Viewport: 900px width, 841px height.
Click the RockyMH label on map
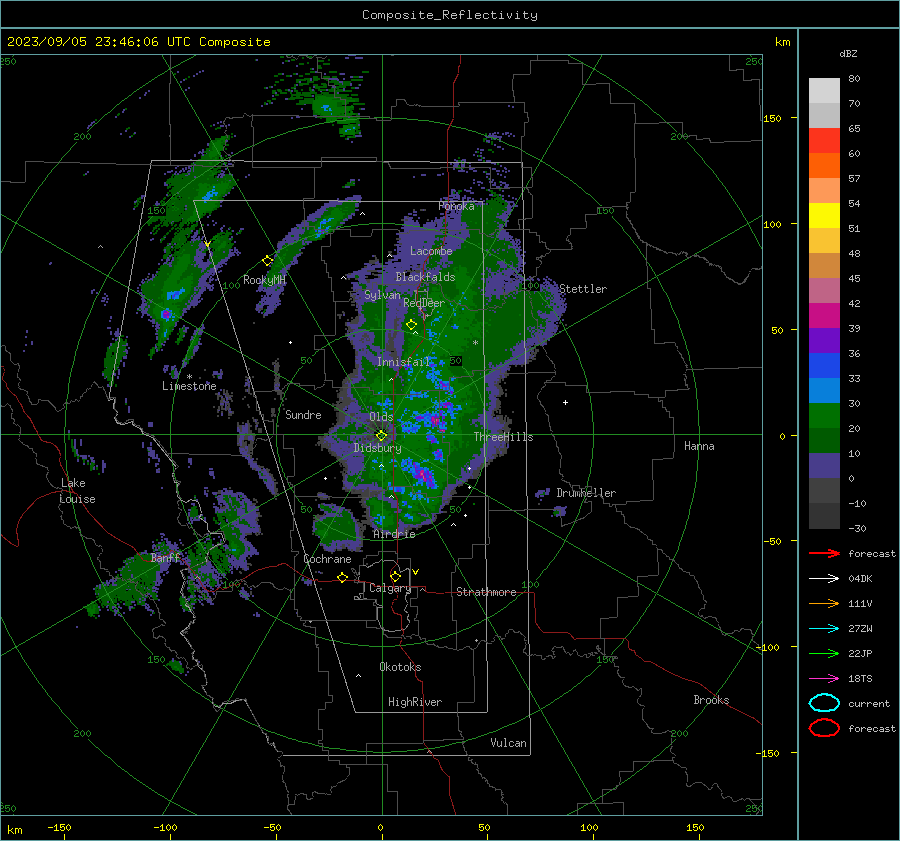(264, 280)
